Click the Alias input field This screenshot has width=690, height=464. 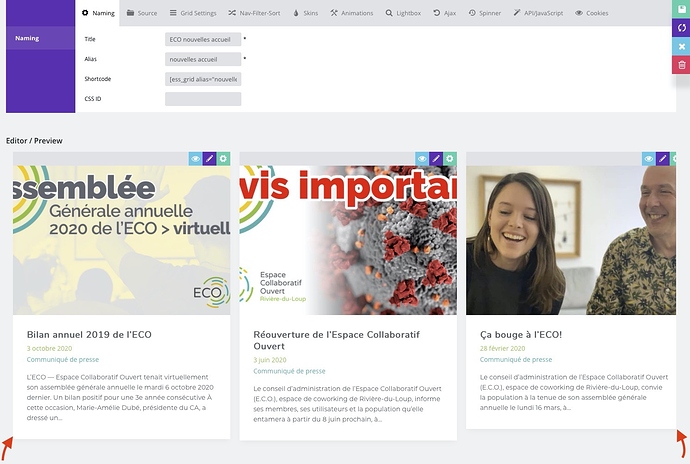tap(203, 59)
